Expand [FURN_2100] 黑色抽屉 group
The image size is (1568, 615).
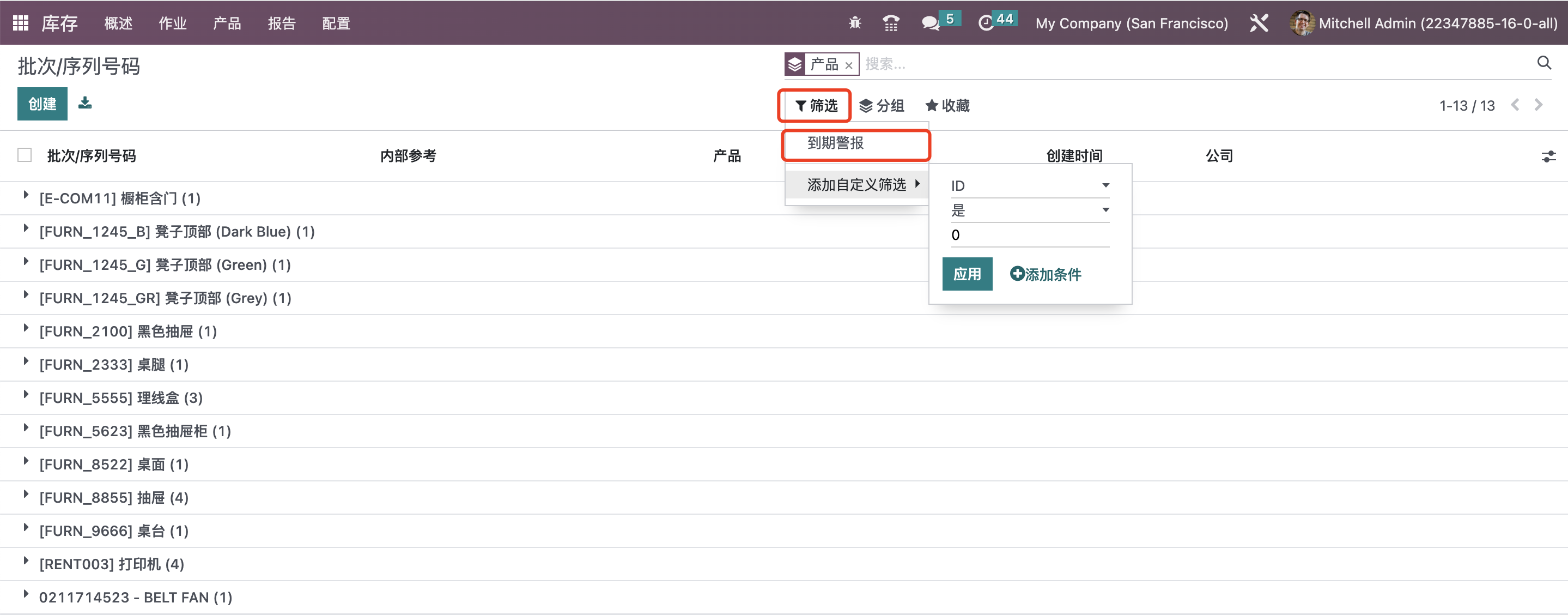tap(26, 328)
